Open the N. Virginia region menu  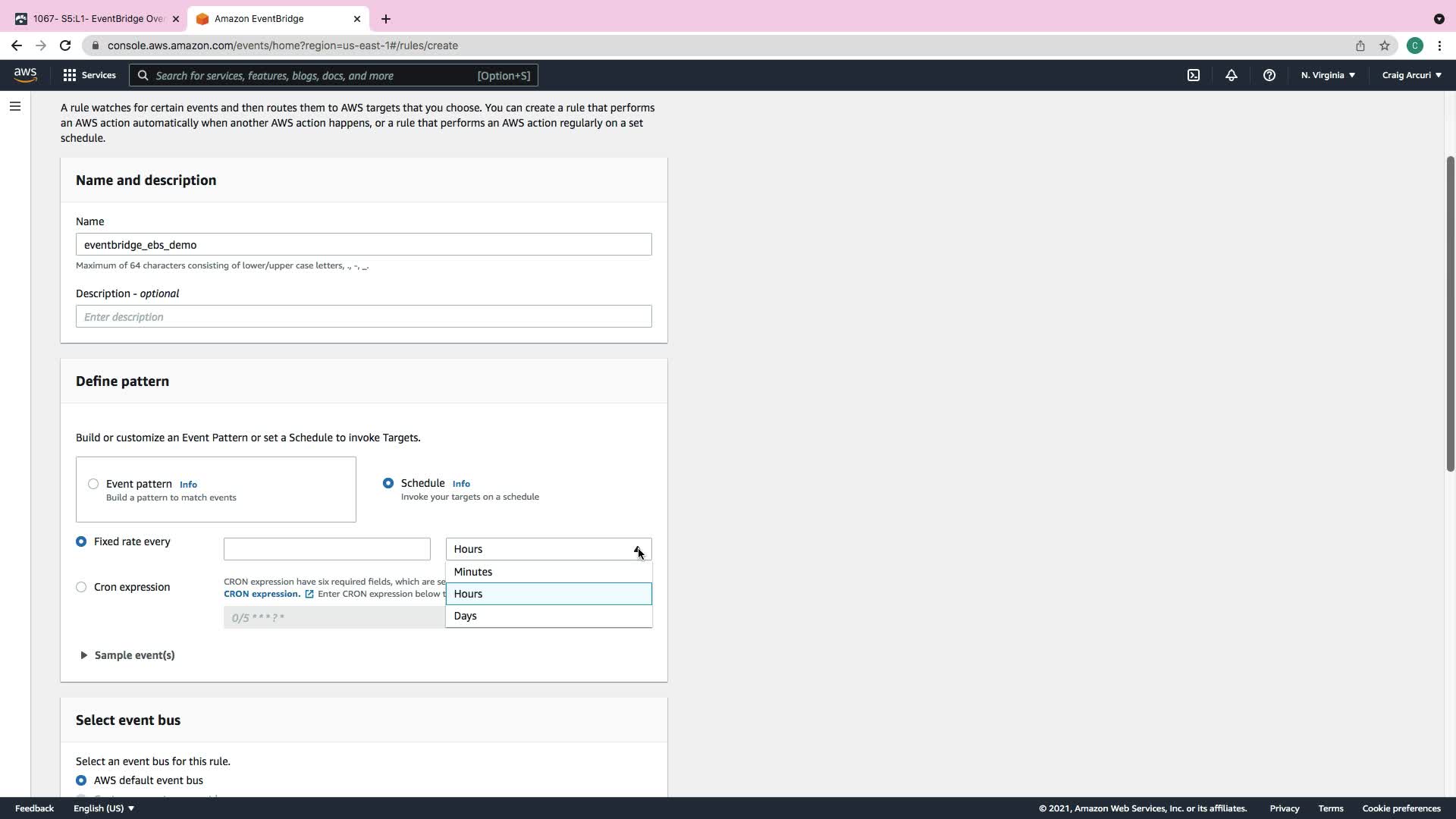[x=1327, y=75]
